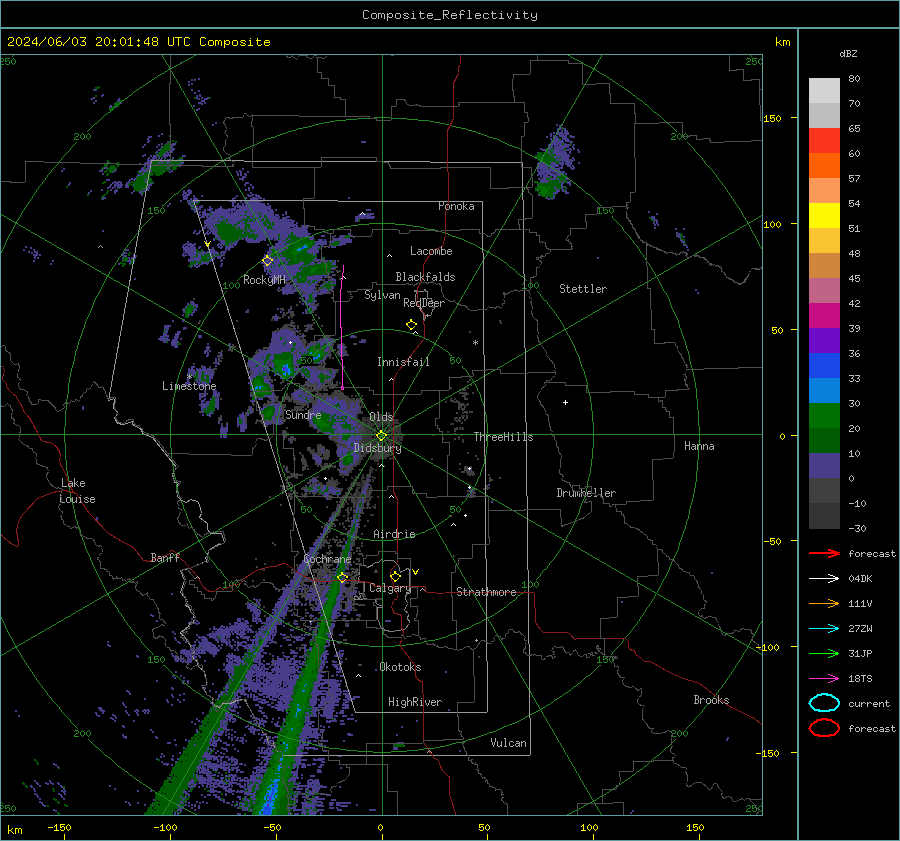This screenshot has width=900, height=841.
Task: Pick the cyan 27ZW arrow legend symbol
Action: (x=824, y=629)
